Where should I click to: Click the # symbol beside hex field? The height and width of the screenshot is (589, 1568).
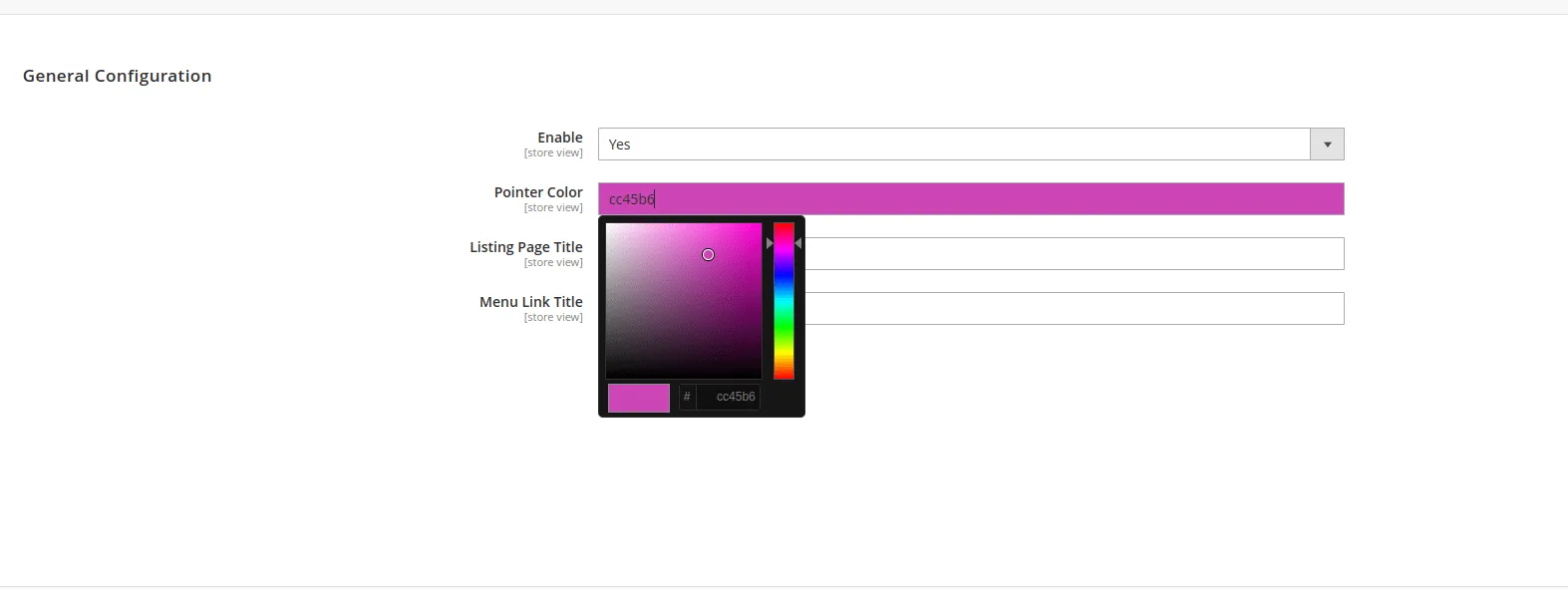(x=687, y=397)
